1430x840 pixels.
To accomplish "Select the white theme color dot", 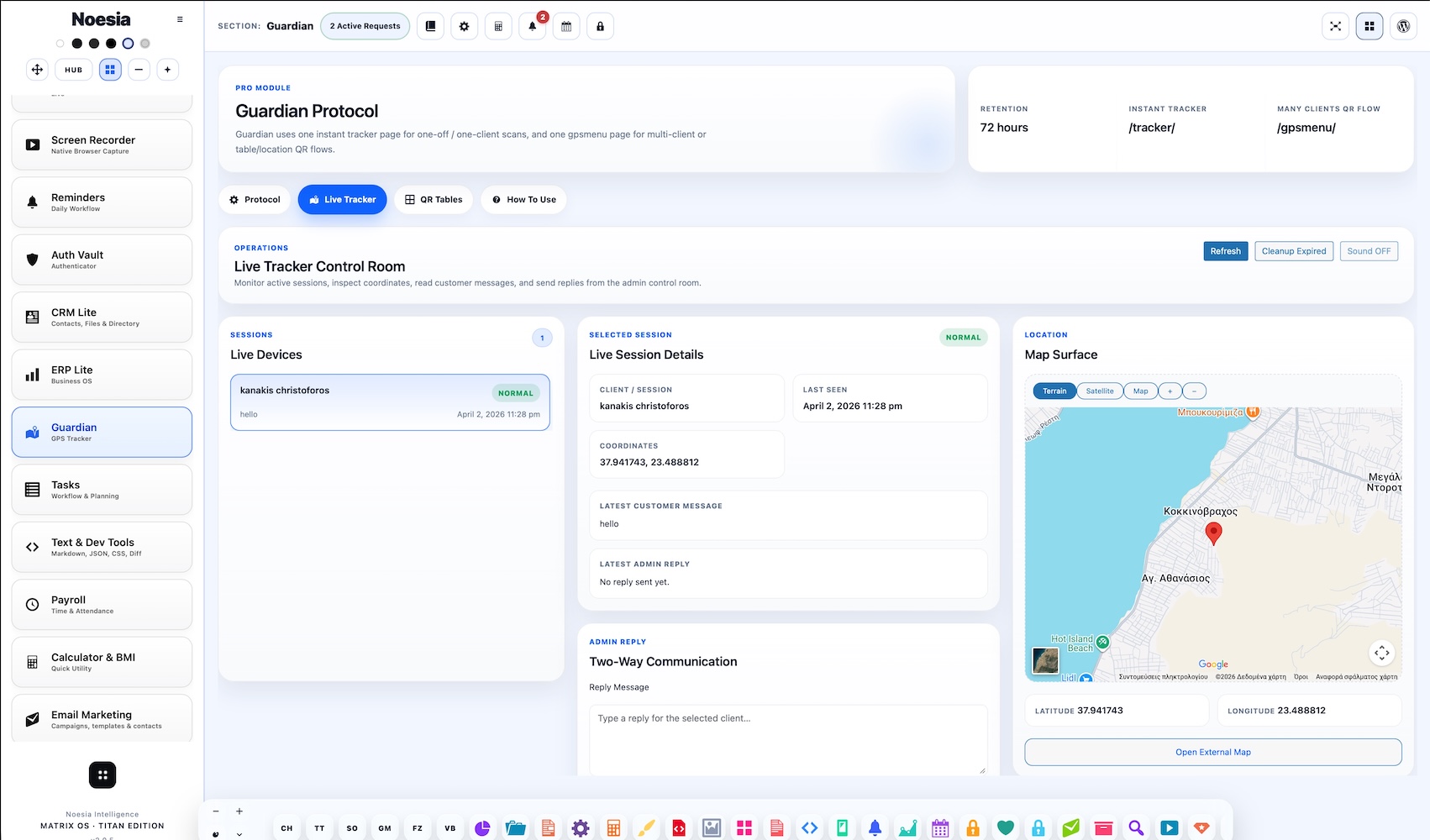I will (60, 44).
